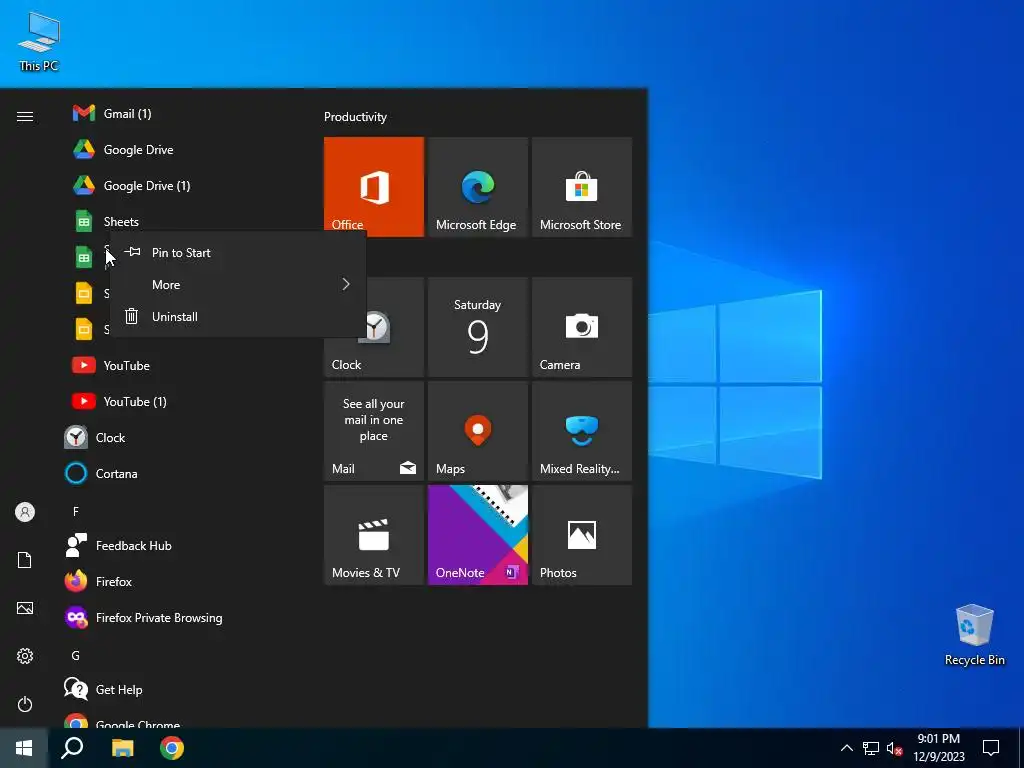Choose Uninstall from the context menu
Image resolution: width=1024 pixels, height=768 pixels.
coord(238,316)
